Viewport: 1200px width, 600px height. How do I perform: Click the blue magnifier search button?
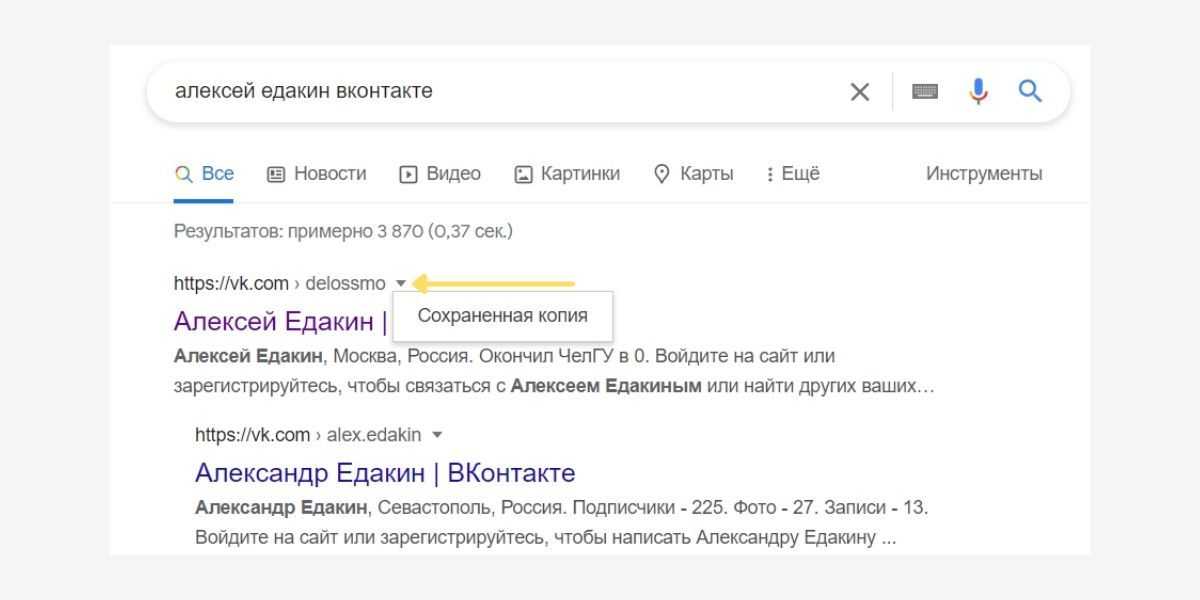(x=1030, y=92)
